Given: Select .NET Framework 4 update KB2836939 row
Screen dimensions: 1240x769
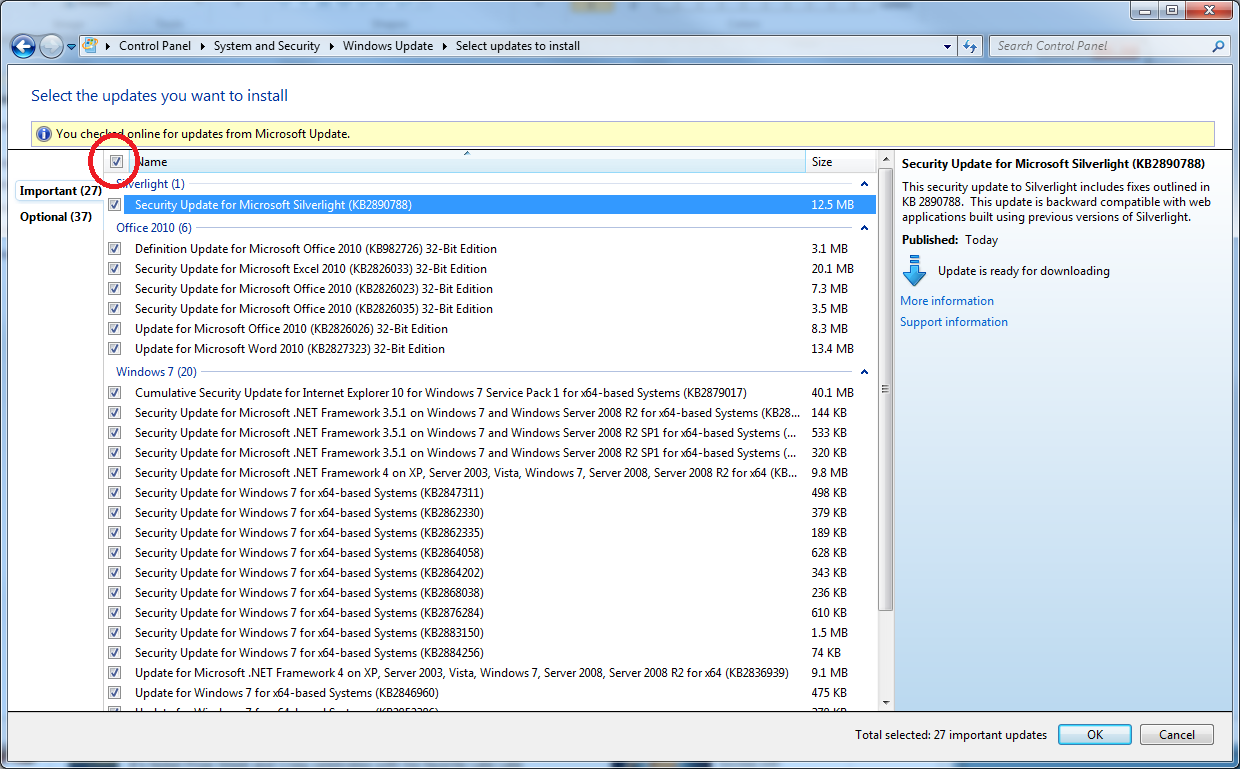Looking at the screenshot, I should pyautogui.click(x=491, y=673).
